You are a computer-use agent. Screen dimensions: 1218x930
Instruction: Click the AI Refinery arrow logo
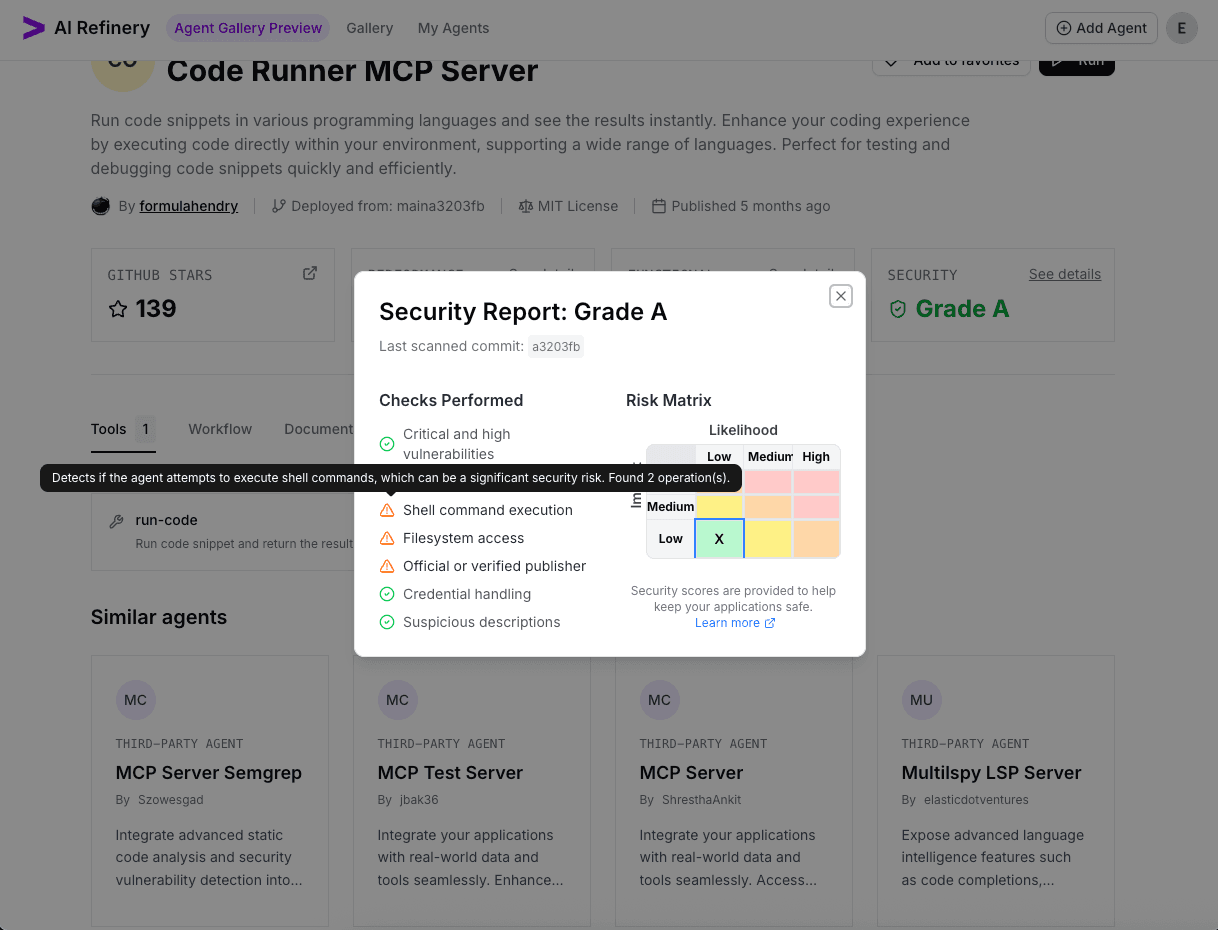point(31,28)
